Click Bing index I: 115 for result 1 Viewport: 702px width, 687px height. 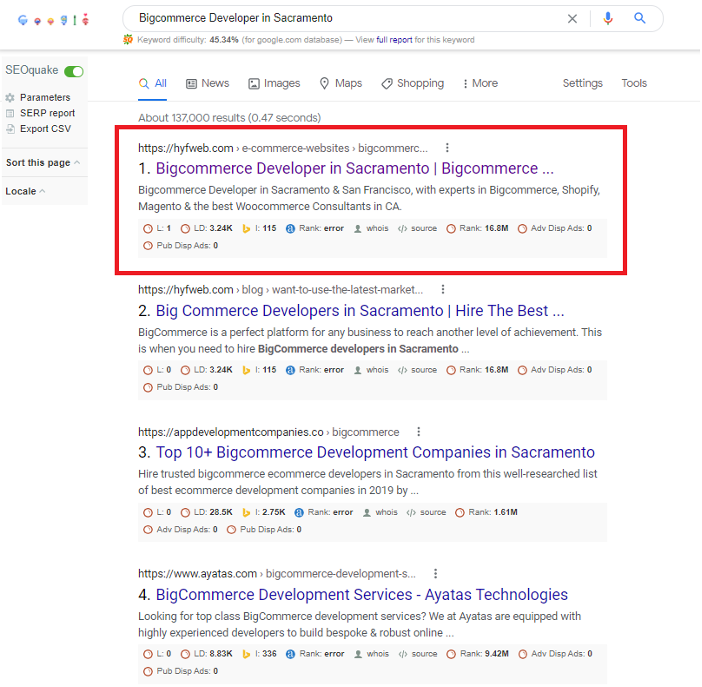(x=259, y=229)
